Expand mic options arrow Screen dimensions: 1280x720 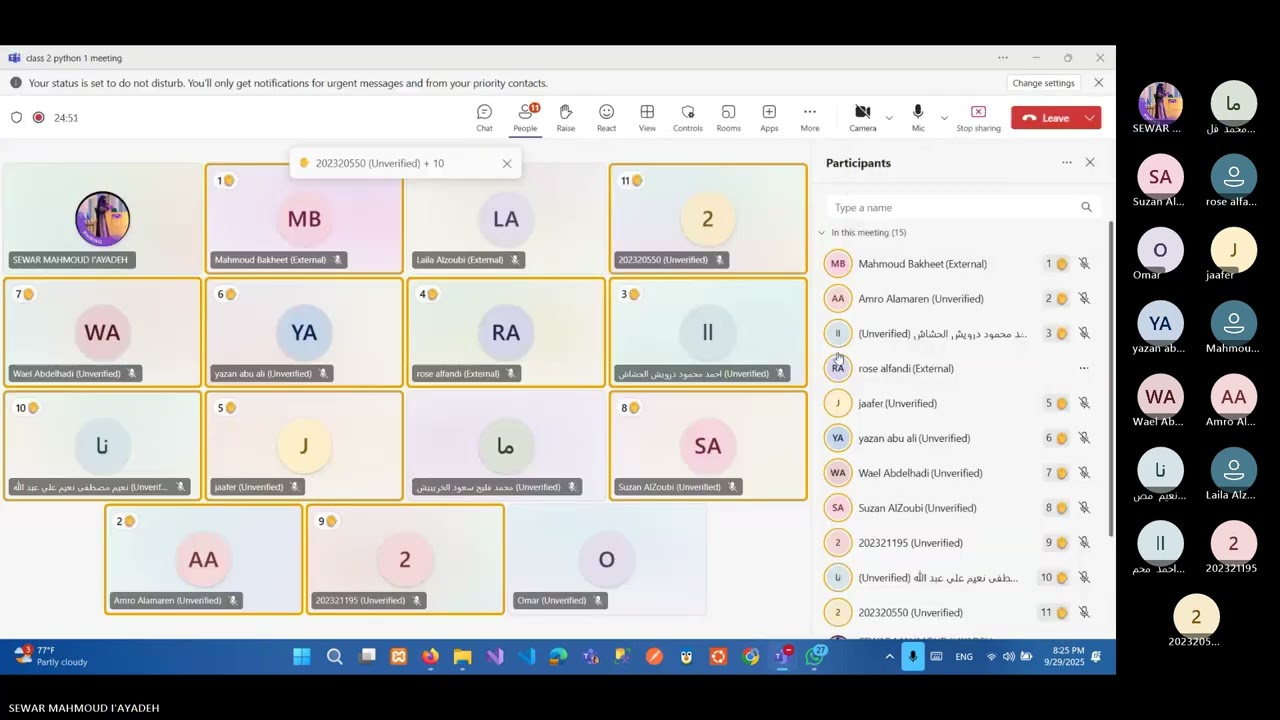[943, 118]
